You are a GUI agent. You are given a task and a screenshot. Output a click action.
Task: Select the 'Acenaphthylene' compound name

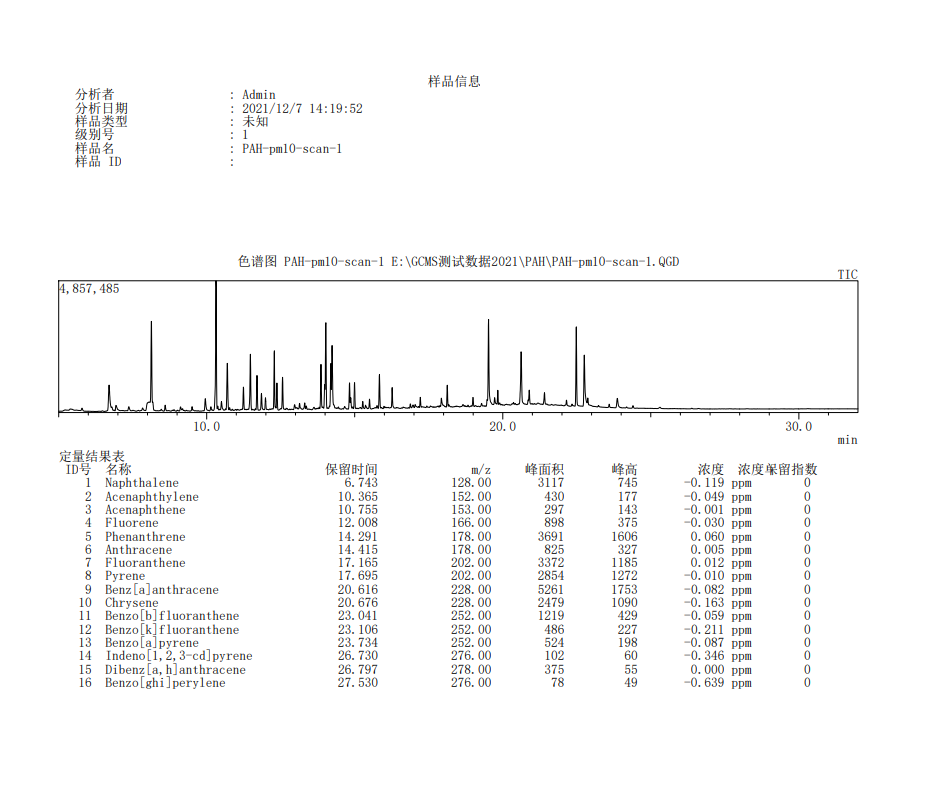152,496
